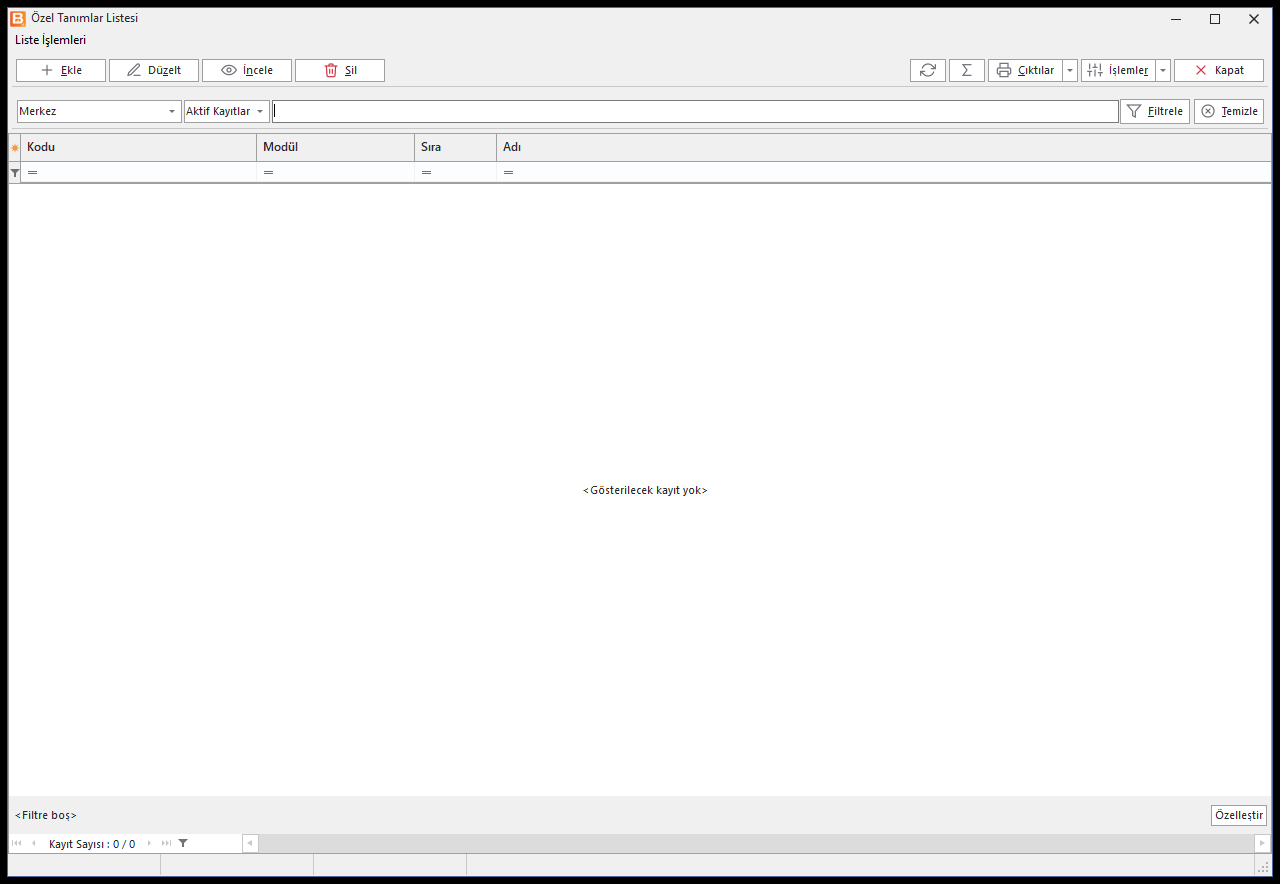Screen dimensions: 1280x884
Task: Open the Liste İşlemleri menu
Action: (50, 40)
